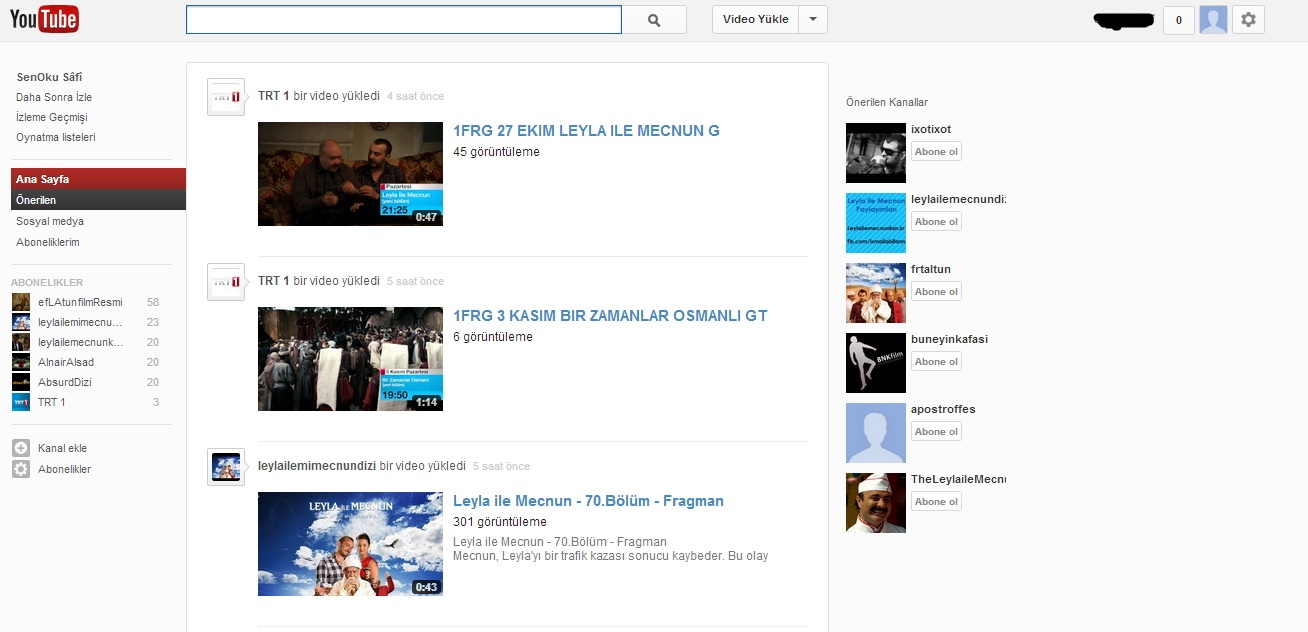Click the buneyinkafasi channel name
Screen dimensions: 1308x632
[949, 339]
